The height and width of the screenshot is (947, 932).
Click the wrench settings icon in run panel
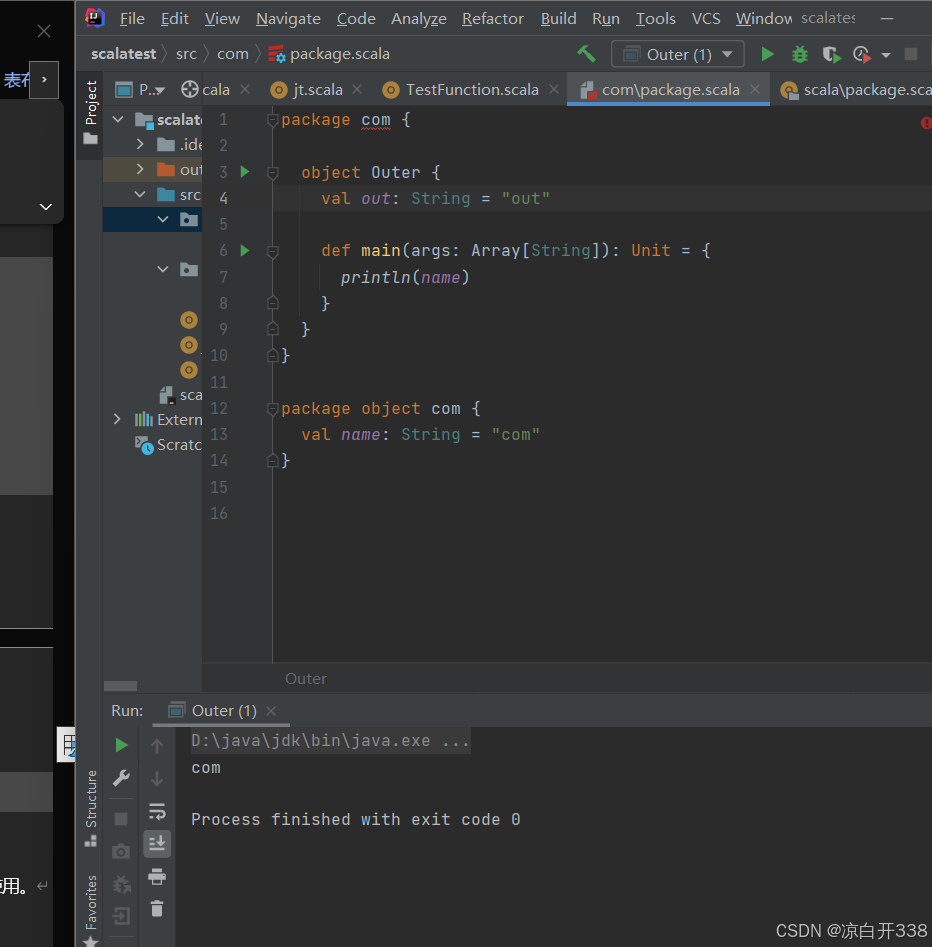click(121, 778)
